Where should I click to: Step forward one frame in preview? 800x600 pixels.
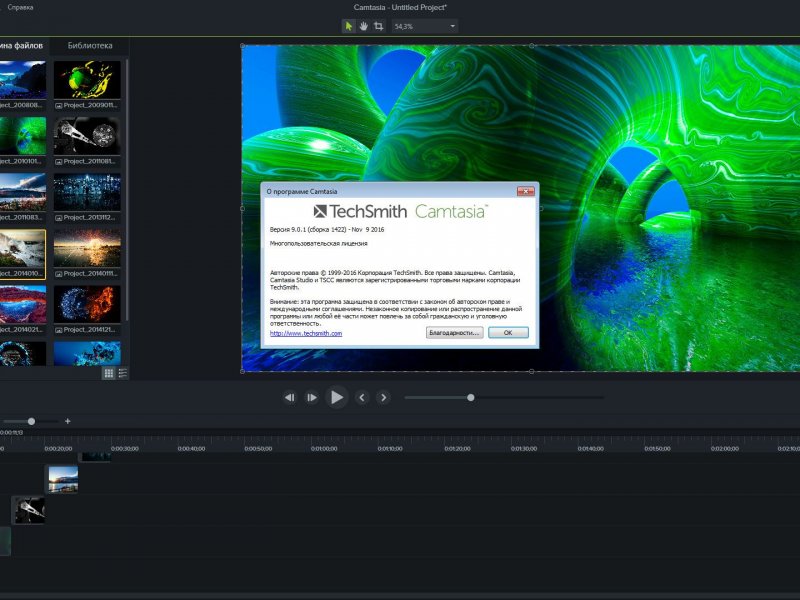[311, 397]
